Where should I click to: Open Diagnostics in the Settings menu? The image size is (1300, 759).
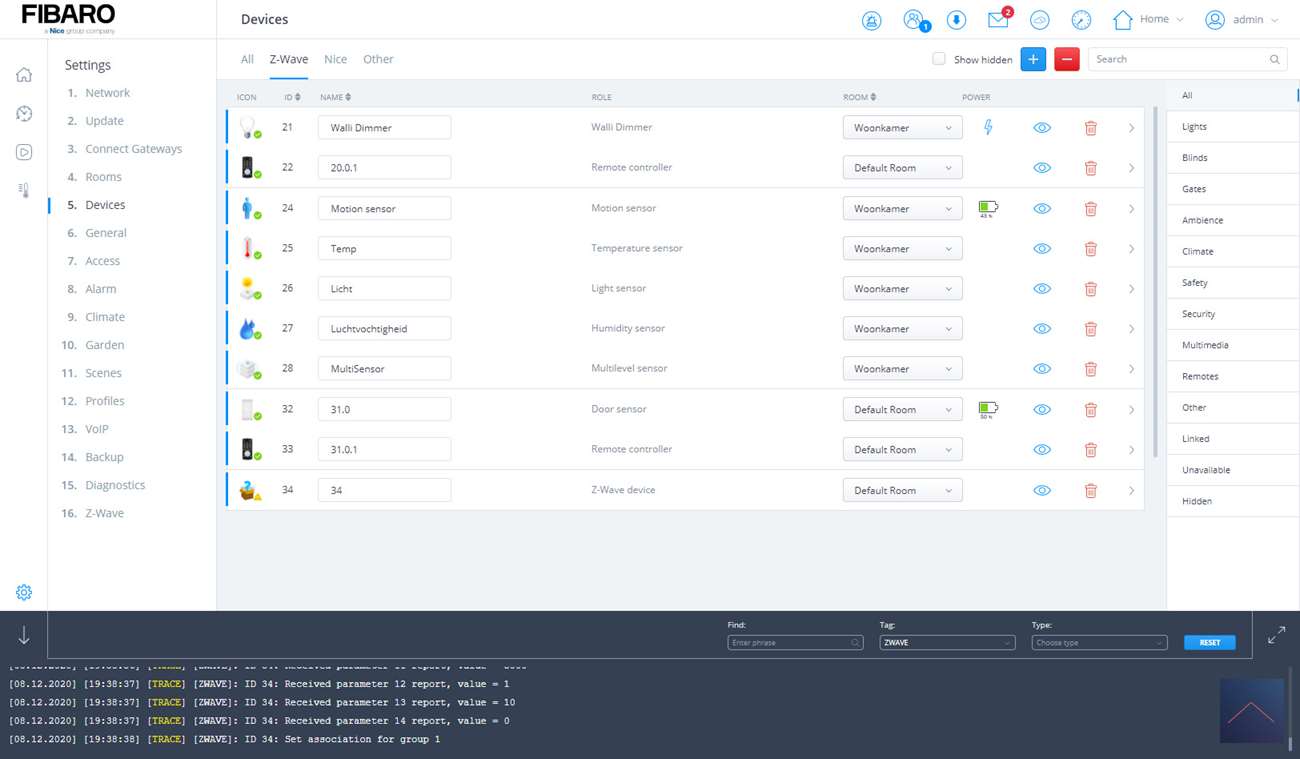coord(115,485)
